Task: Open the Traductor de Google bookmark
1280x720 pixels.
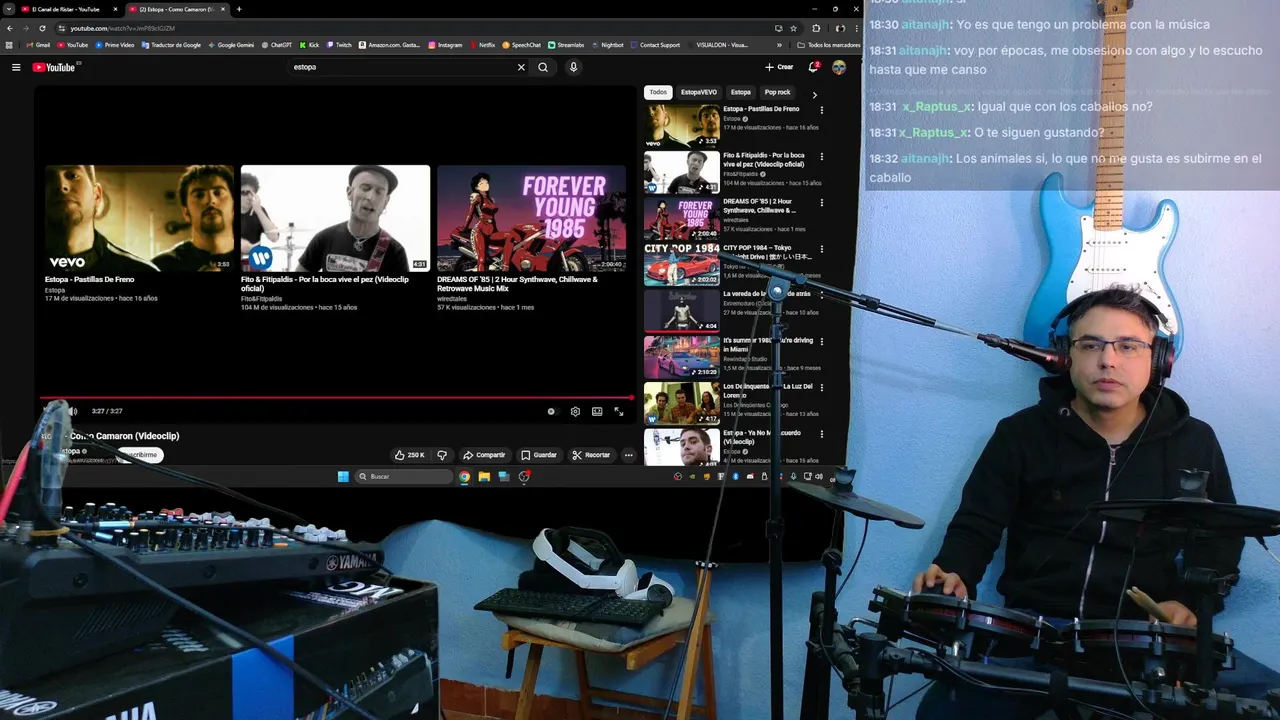Action: (171, 45)
